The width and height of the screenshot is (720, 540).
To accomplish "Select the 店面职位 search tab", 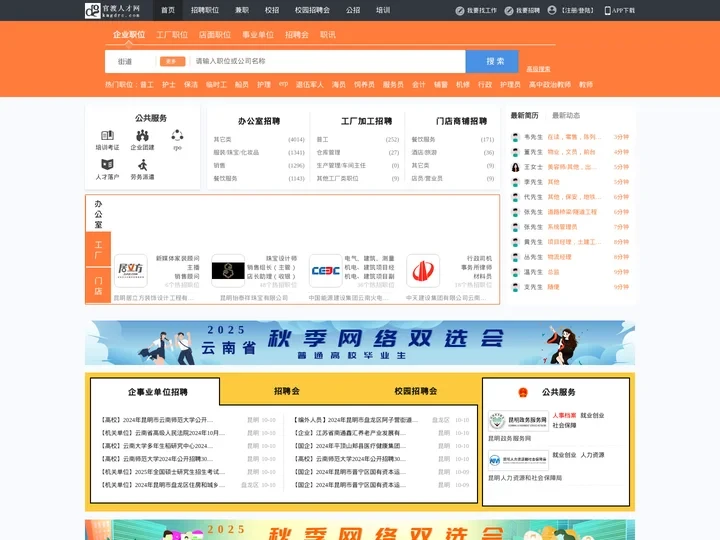I will [215, 34].
